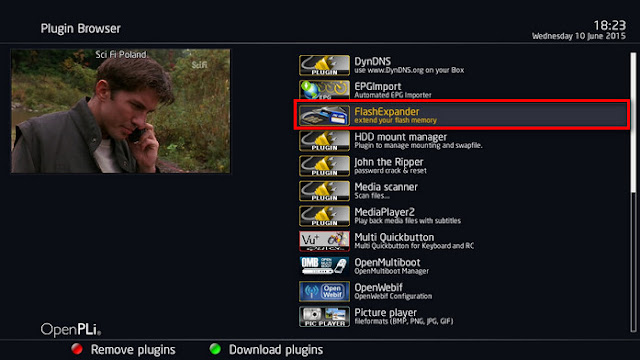Click the OpenPLi logo

pos(71,329)
